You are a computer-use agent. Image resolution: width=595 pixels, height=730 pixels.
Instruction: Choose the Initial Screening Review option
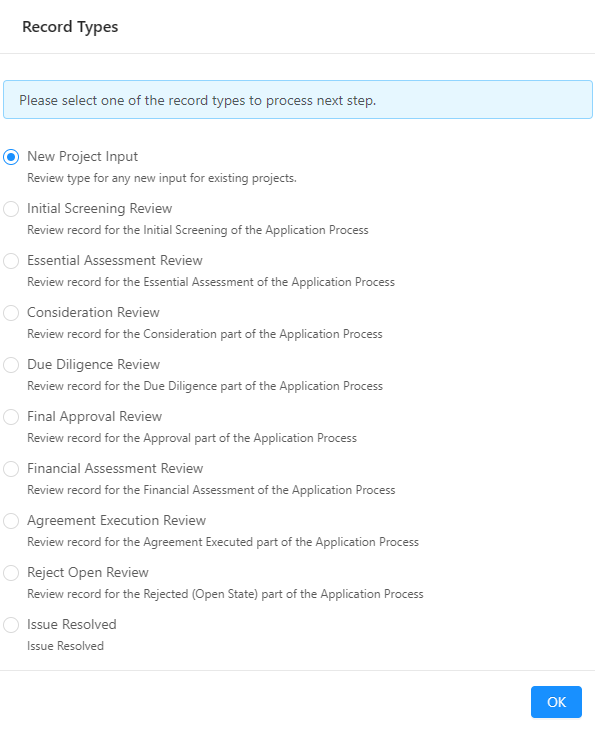pos(11,209)
